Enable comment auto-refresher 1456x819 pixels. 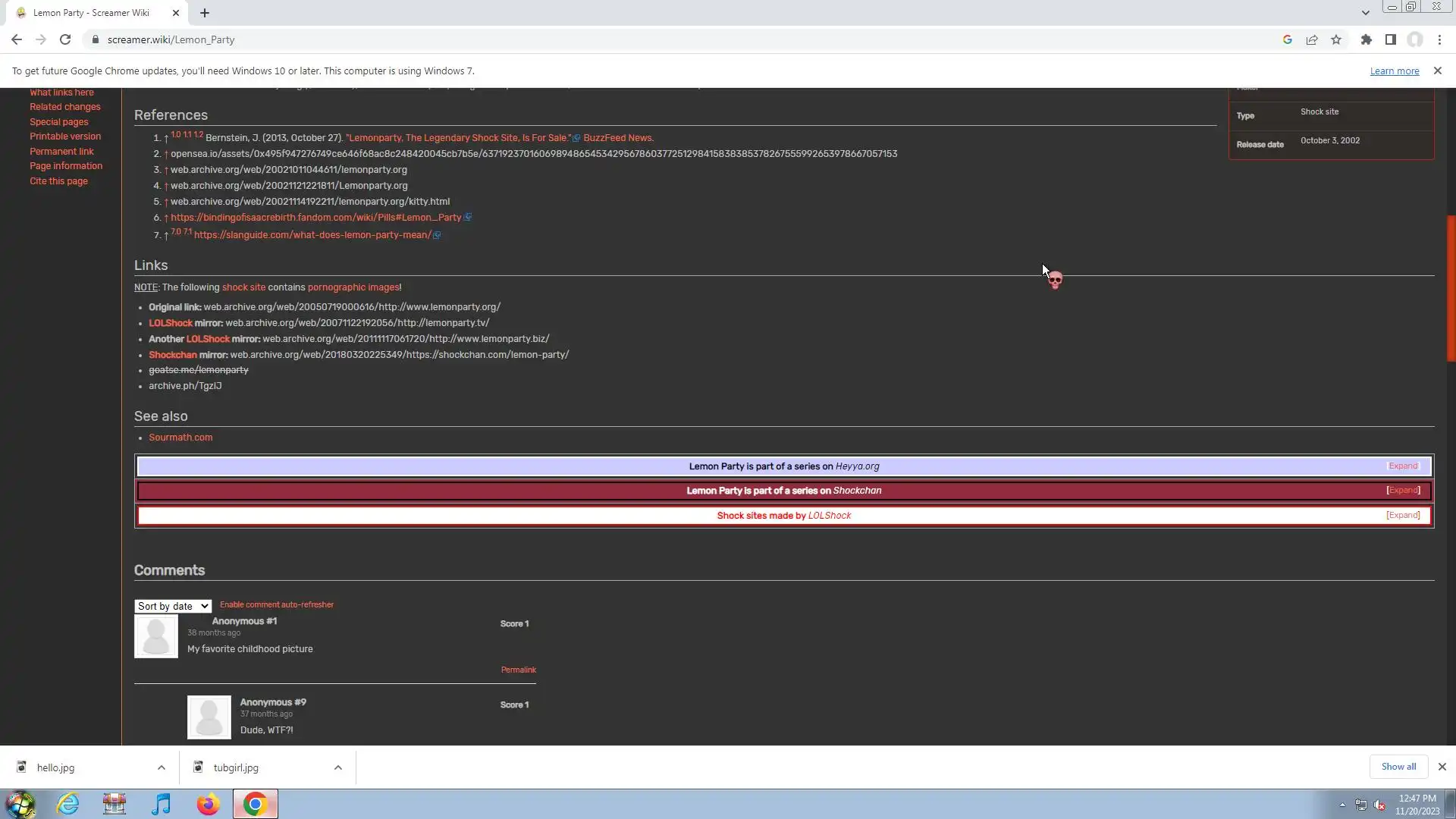[277, 604]
